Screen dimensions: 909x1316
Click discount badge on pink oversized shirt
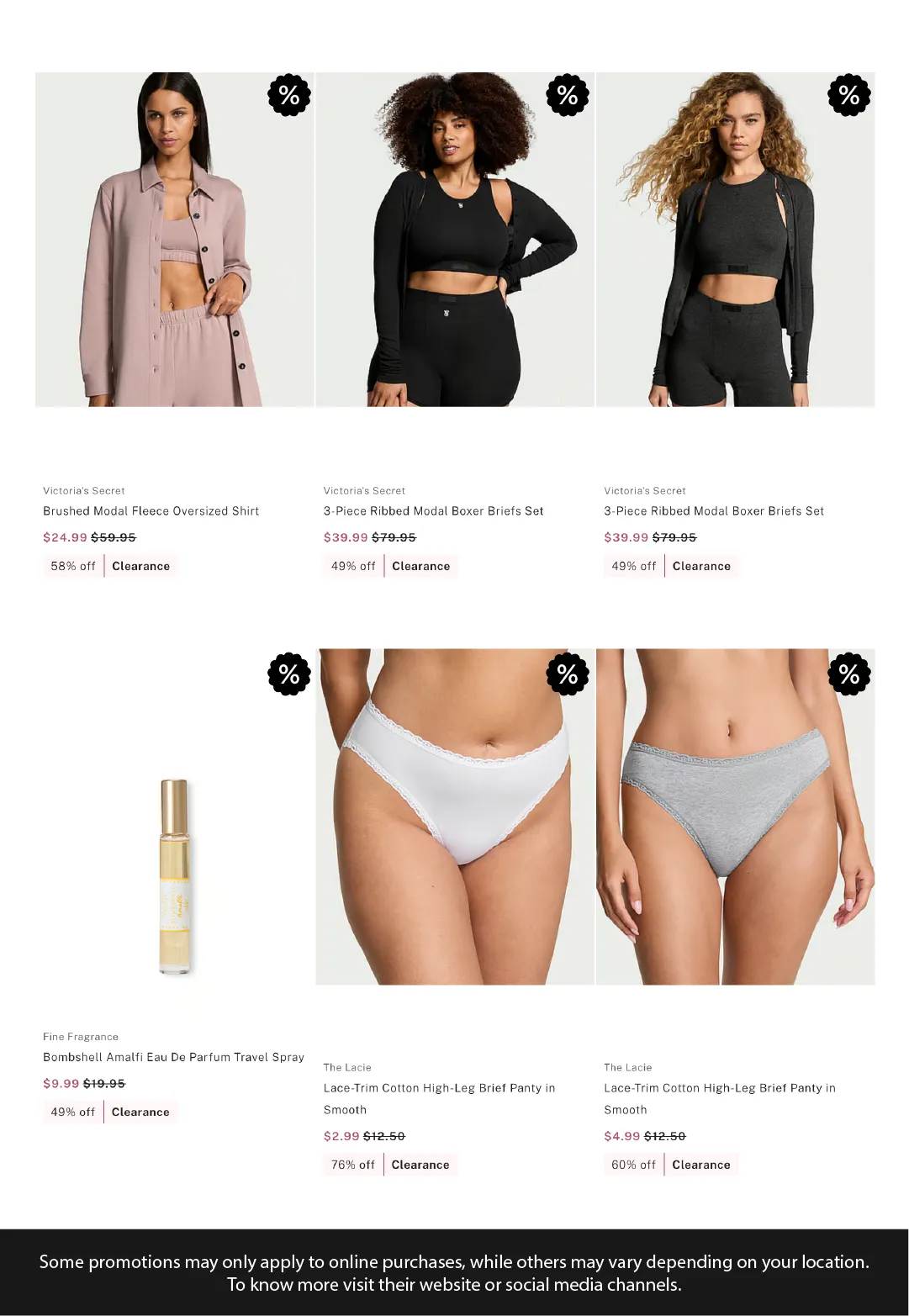tap(289, 95)
